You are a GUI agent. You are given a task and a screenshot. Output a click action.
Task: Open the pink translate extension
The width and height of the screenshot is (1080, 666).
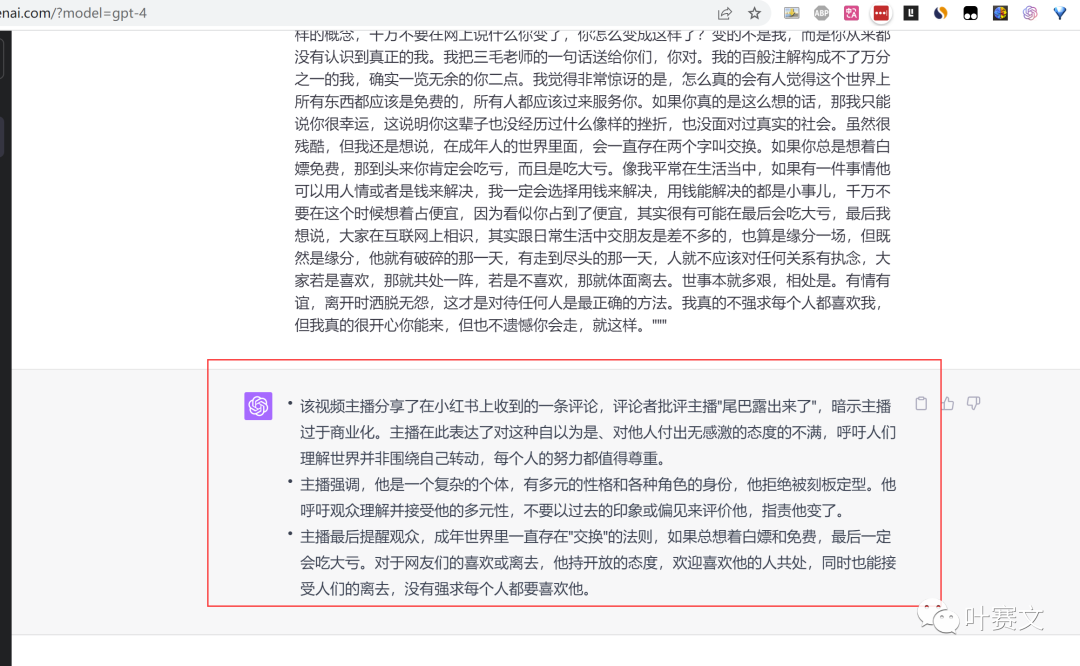pyautogui.click(x=852, y=13)
